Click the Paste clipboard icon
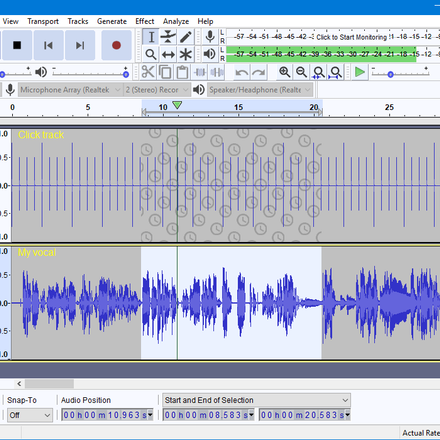Viewport: 440px width, 440px height. 182,72
